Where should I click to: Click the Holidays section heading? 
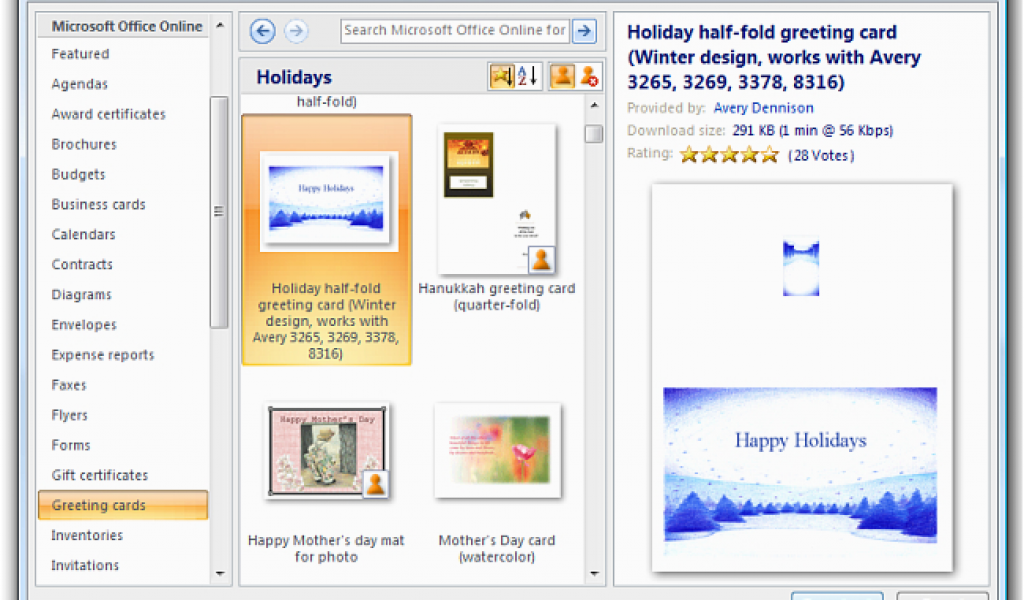coord(294,77)
